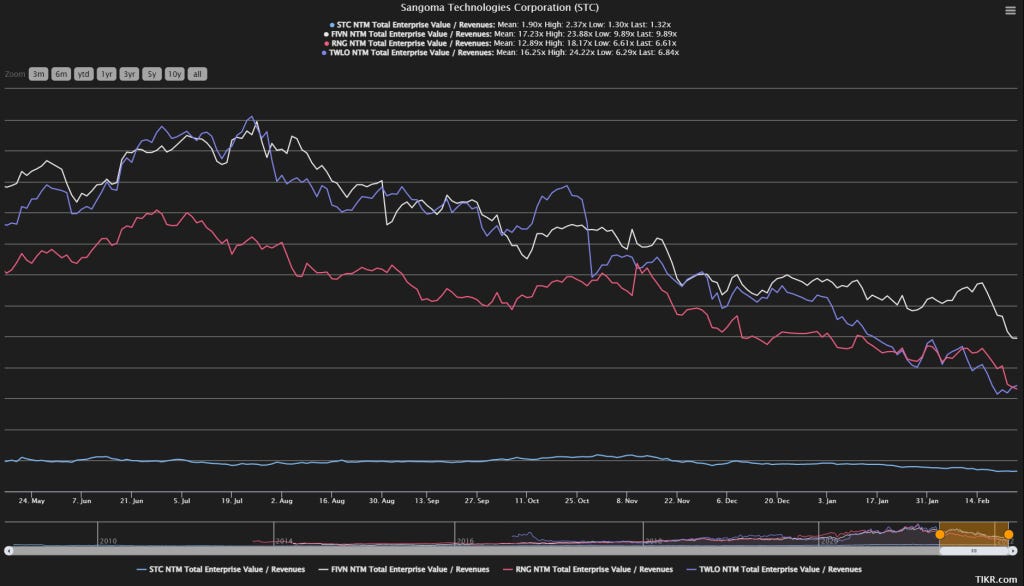Click the TIKR.com credit link
The width and height of the screenshot is (1024, 586).
pyautogui.click(x=996, y=579)
